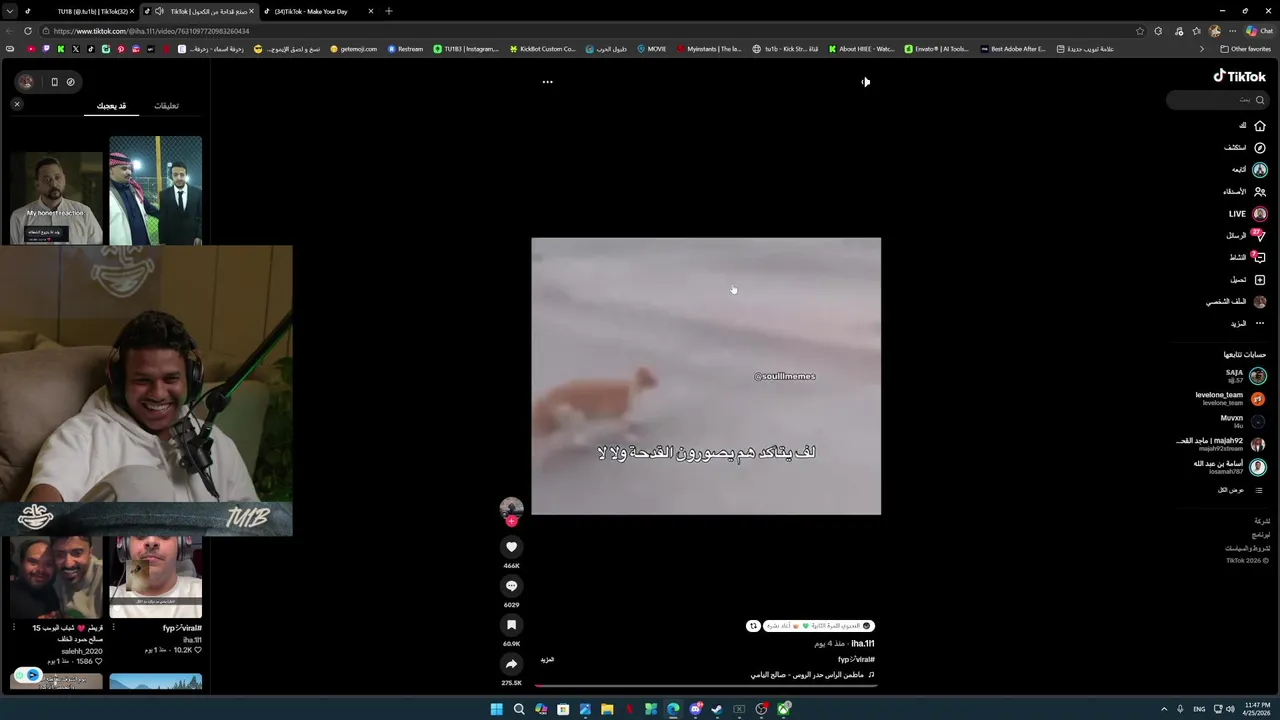Mute the playing tab via the speaker icon
1280x720 pixels.
pyautogui.click(x=159, y=11)
